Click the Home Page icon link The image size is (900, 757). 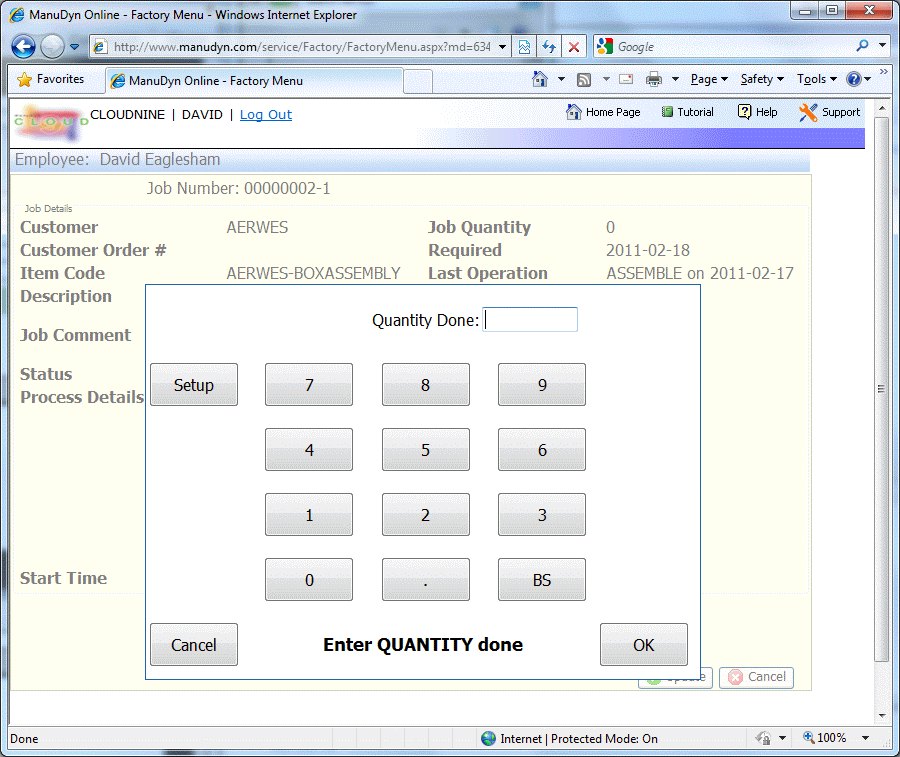(x=574, y=112)
